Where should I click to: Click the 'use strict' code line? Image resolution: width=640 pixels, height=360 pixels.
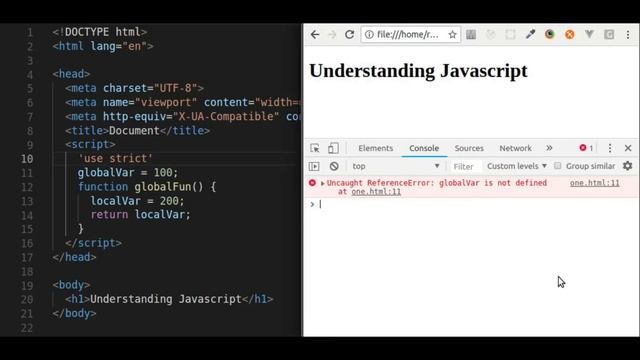point(116,158)
